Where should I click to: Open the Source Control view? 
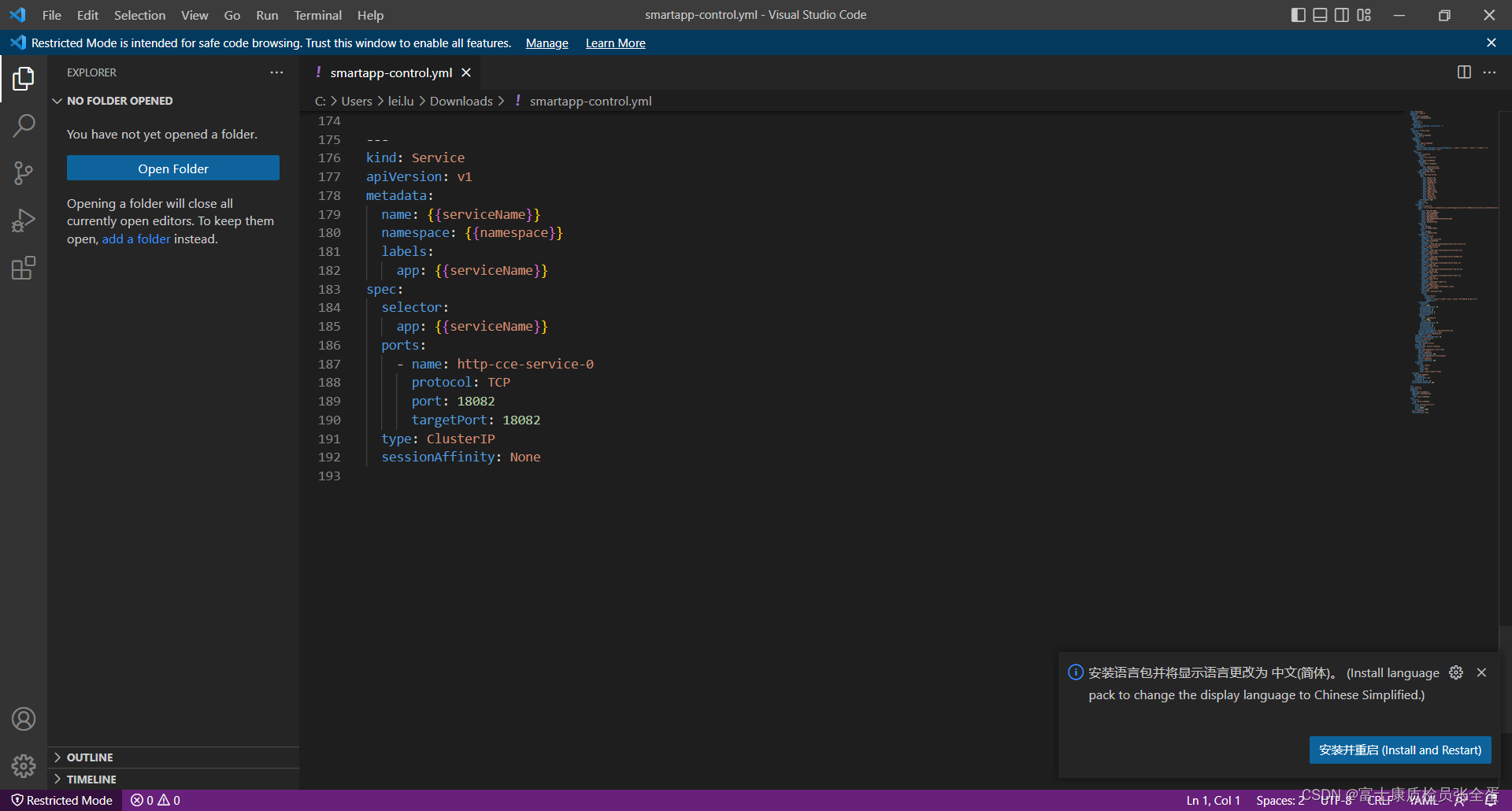click(x=24, y=173)
